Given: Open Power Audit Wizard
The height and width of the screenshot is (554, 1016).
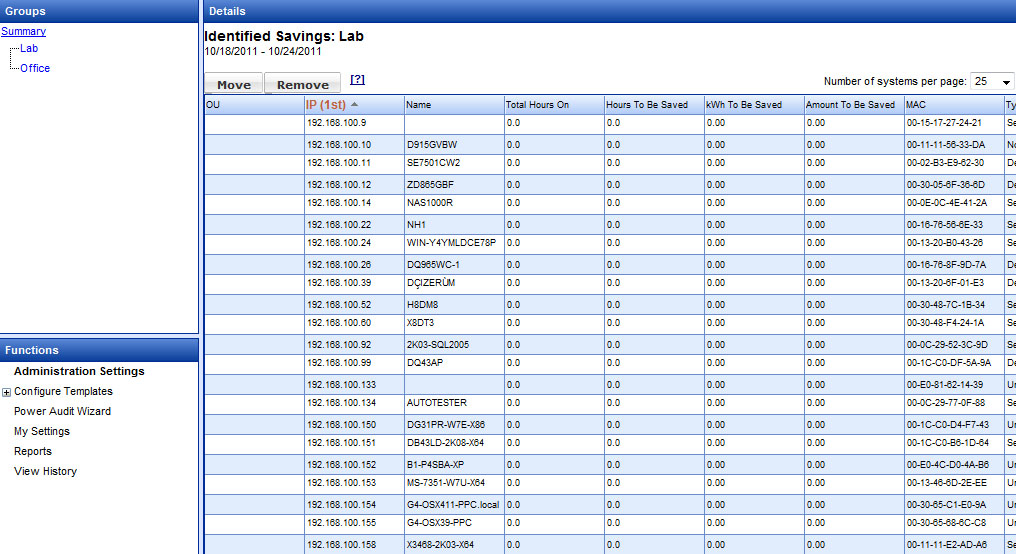Looking at the screenshot, I should tap(62, 411).
